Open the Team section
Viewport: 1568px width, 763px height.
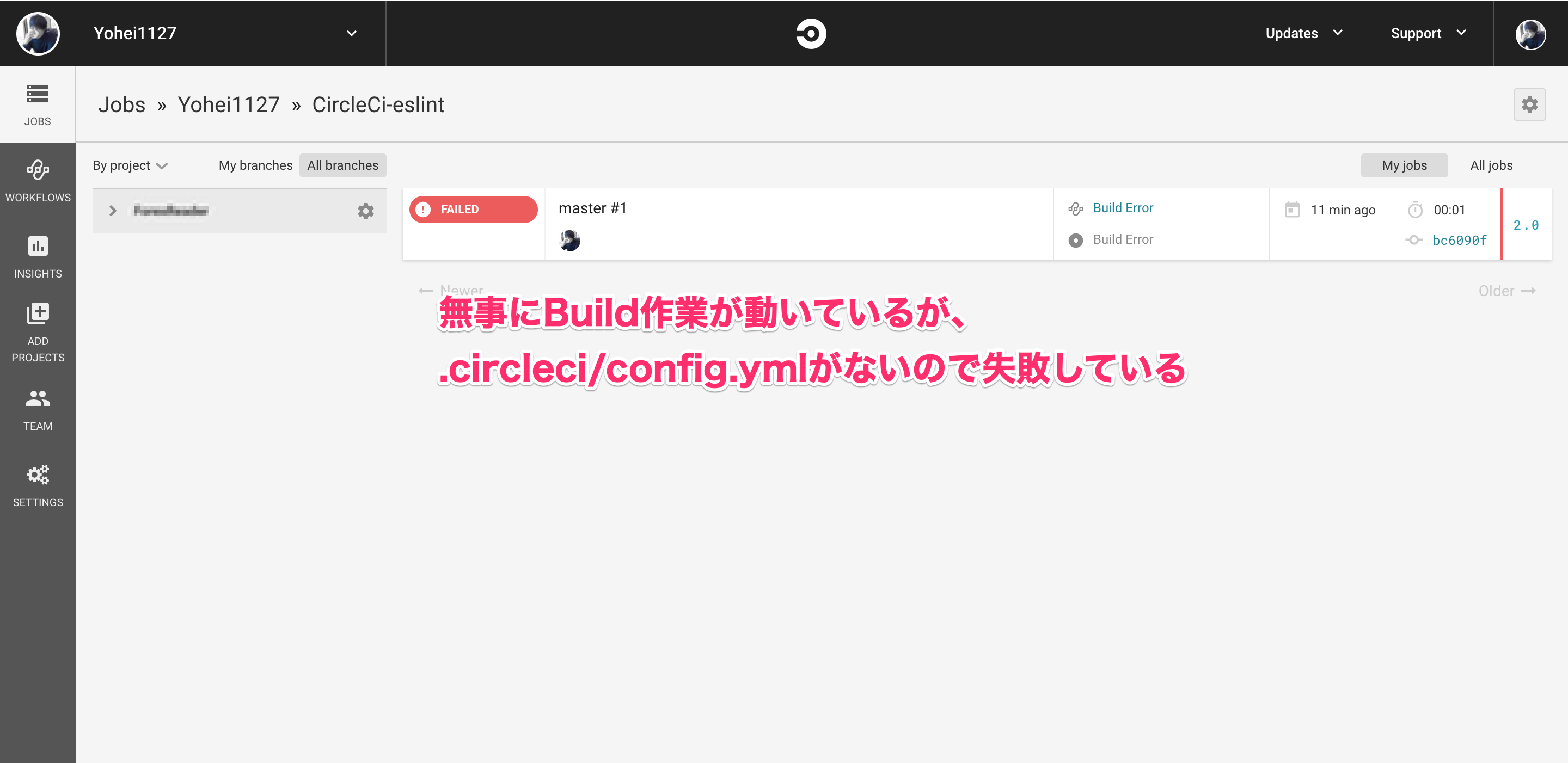[x=37, y=409]
